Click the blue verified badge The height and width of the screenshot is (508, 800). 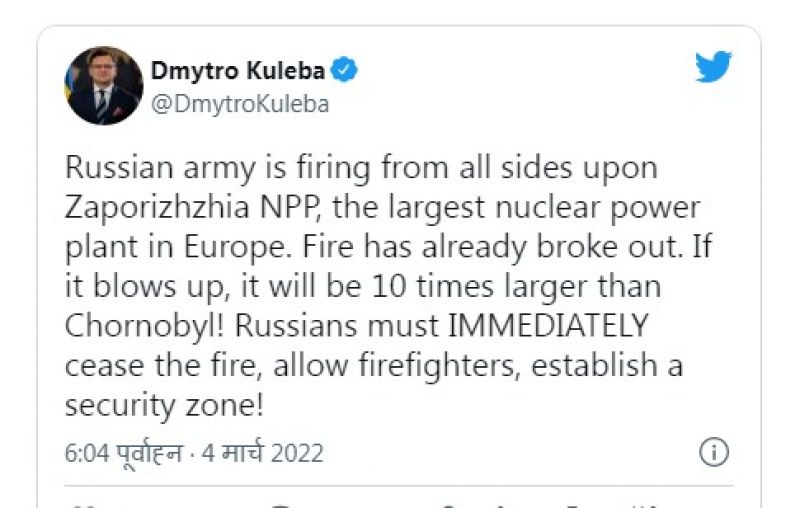(x=346, y=70)
